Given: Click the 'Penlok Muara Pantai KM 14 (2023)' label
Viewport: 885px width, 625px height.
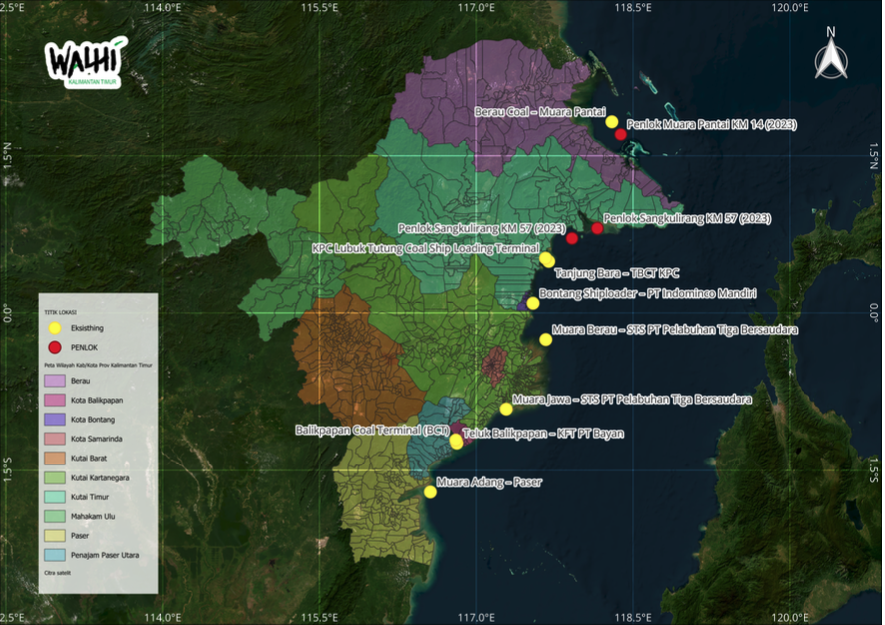Looking at the screenshot, I should click(x=712, y=124).
